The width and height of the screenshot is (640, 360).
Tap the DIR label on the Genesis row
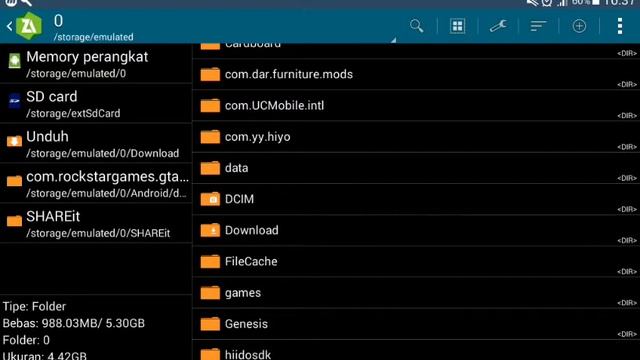(627, 334)
